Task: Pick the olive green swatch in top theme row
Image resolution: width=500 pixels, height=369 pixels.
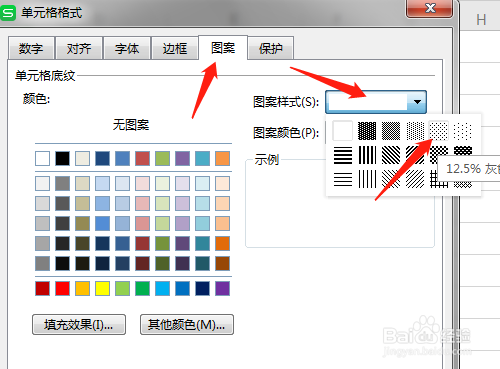Action: pos(162,158)
